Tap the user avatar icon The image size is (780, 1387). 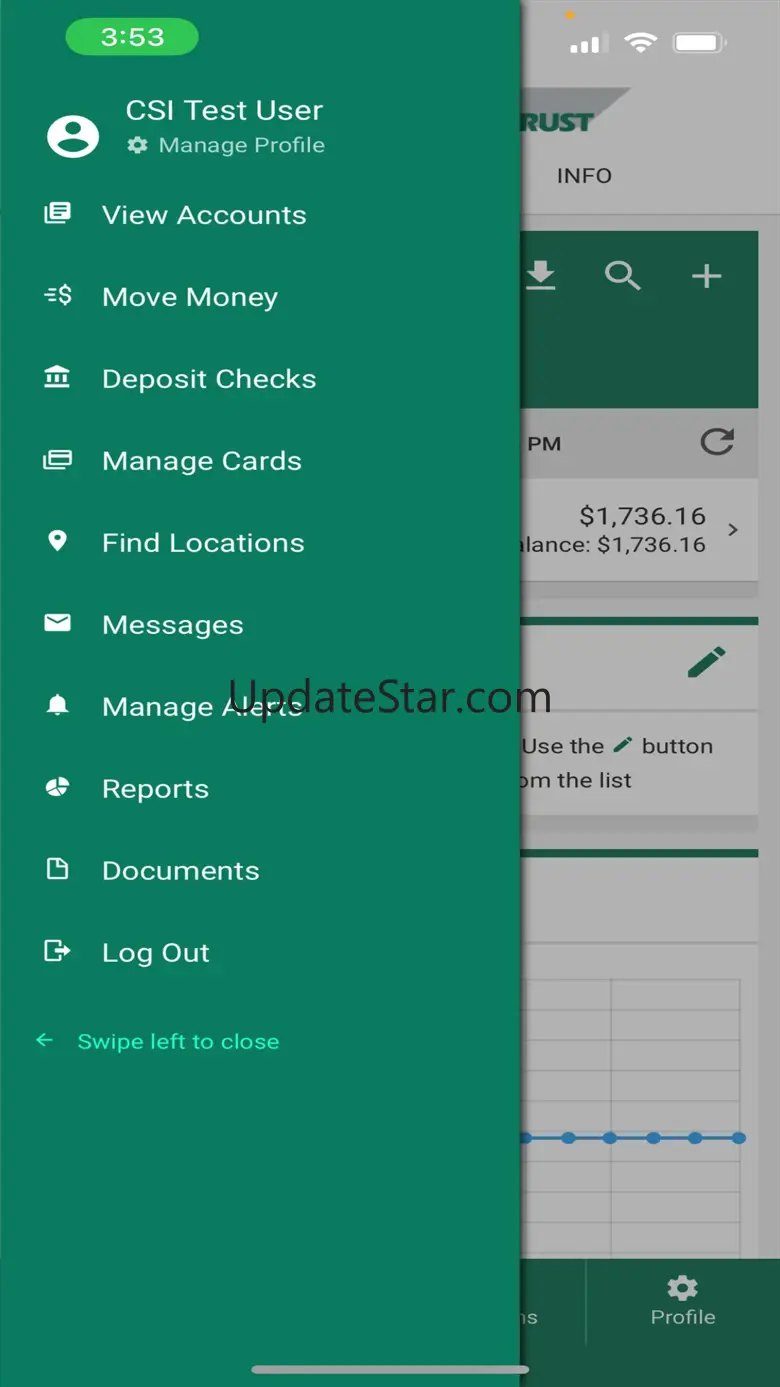click(73, 136)
